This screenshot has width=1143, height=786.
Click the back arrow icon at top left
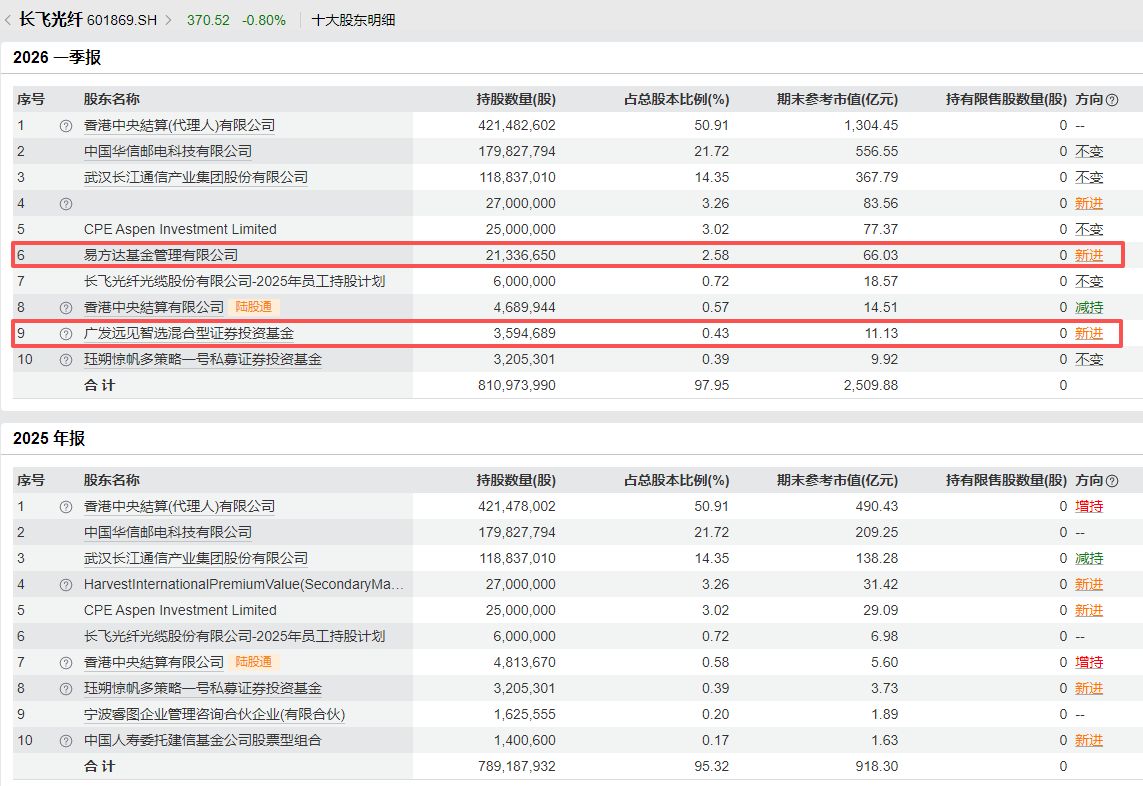point(9,19)
